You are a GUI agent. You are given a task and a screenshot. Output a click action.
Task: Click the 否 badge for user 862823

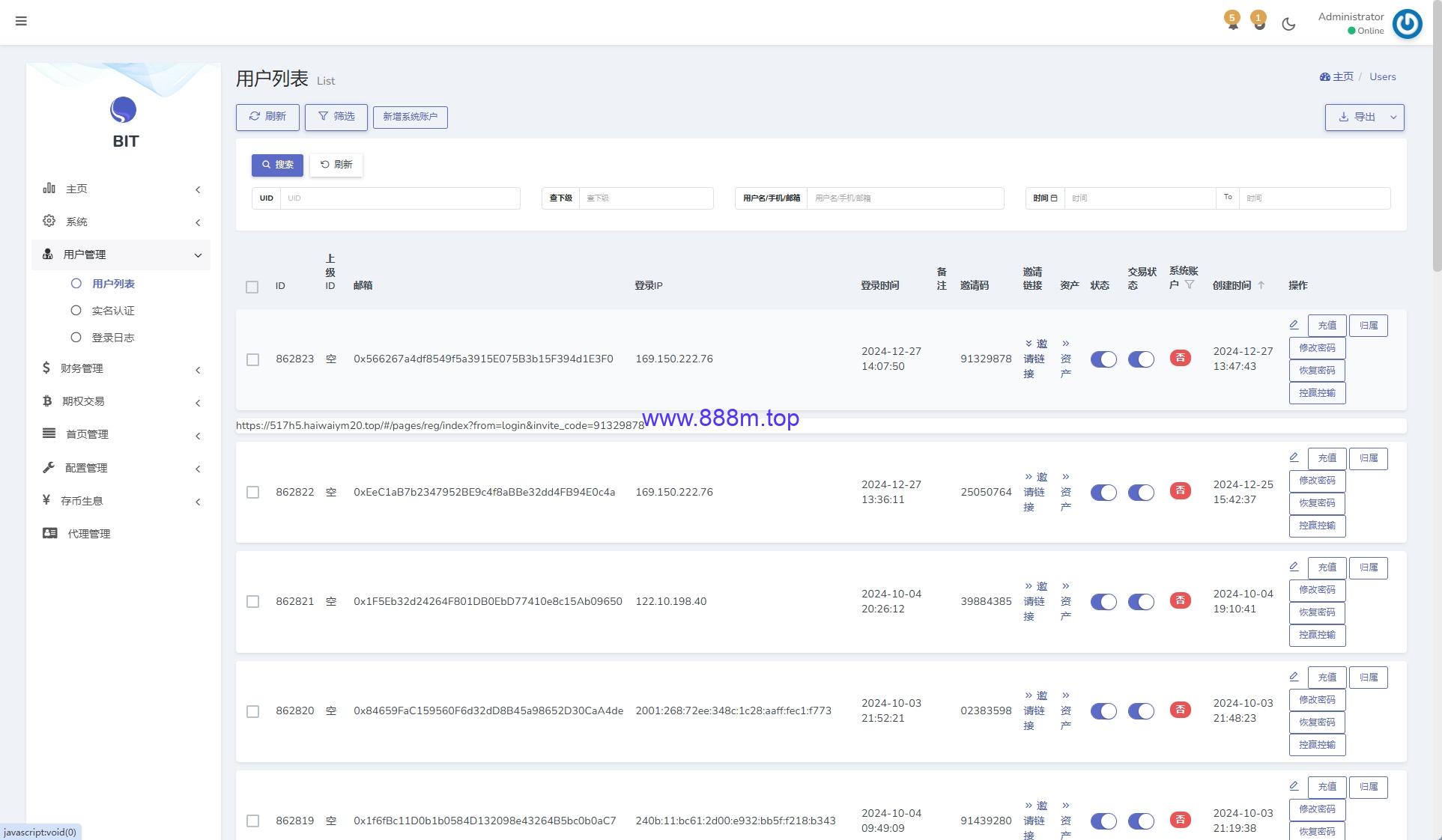pyautogui.click(x=1180, y=359)
